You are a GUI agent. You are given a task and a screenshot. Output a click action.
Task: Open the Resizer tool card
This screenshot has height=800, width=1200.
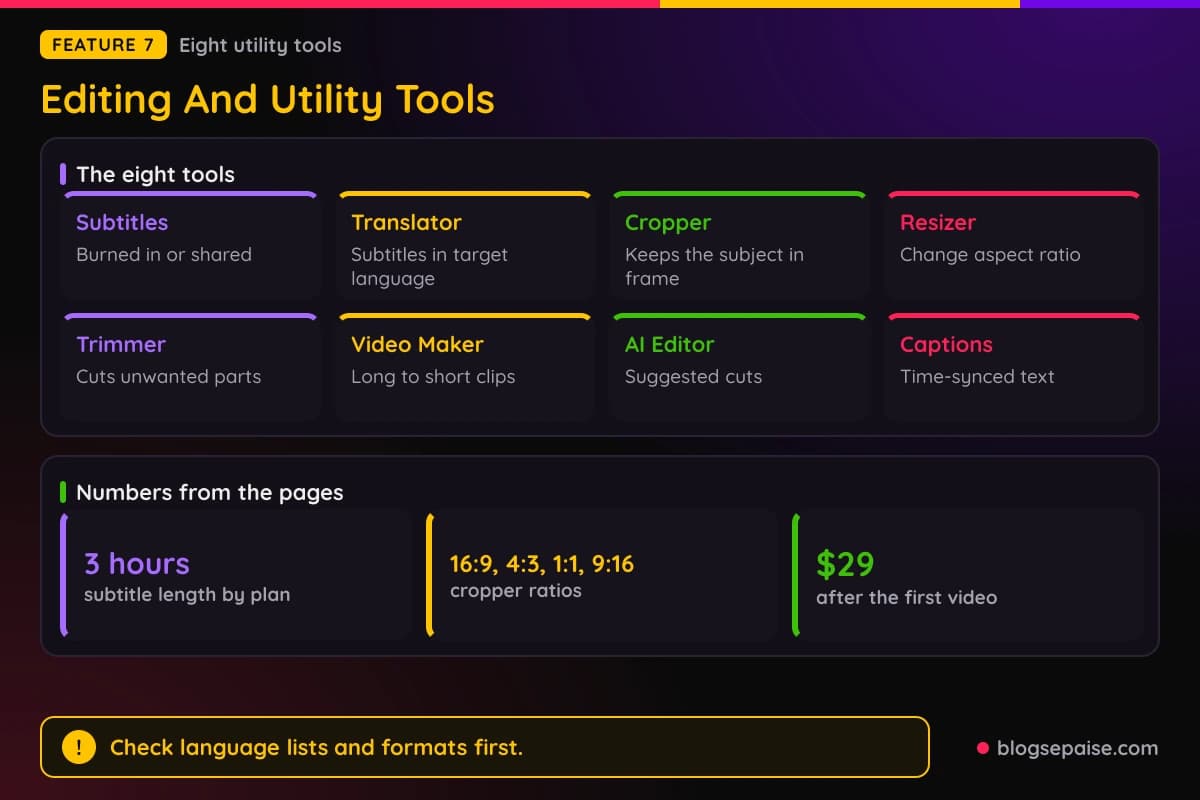click(x=1014, y=245)
